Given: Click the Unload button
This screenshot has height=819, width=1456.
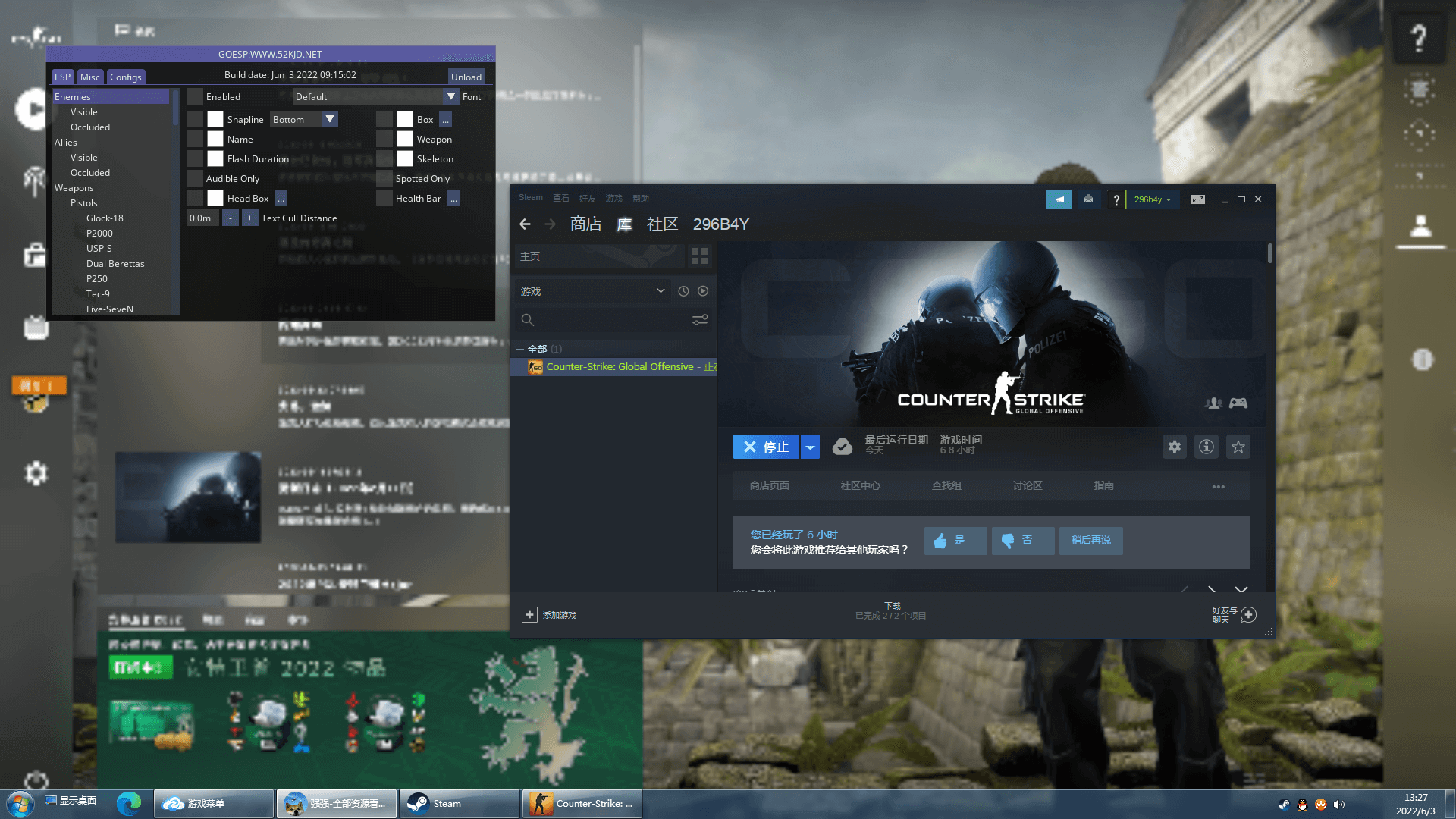Looking at the screenshot, I should point(466,77).
